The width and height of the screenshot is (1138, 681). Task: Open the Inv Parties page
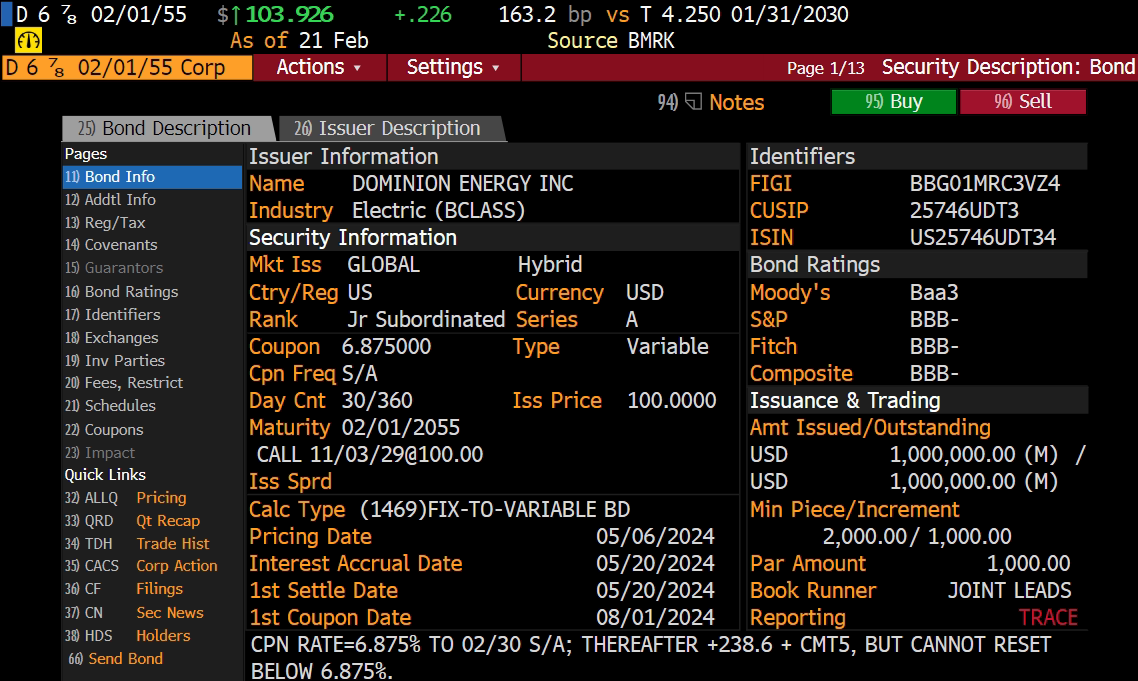coord(115,361)
